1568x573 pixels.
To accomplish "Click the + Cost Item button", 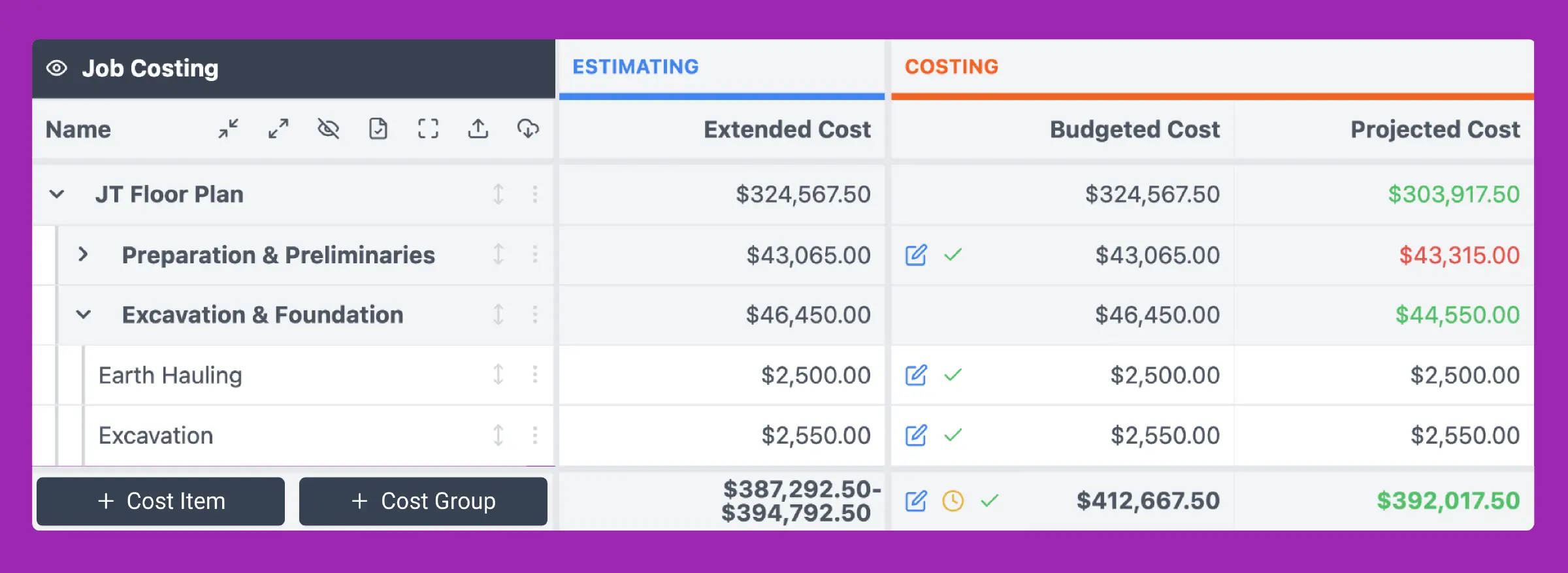I will point(161,501).
